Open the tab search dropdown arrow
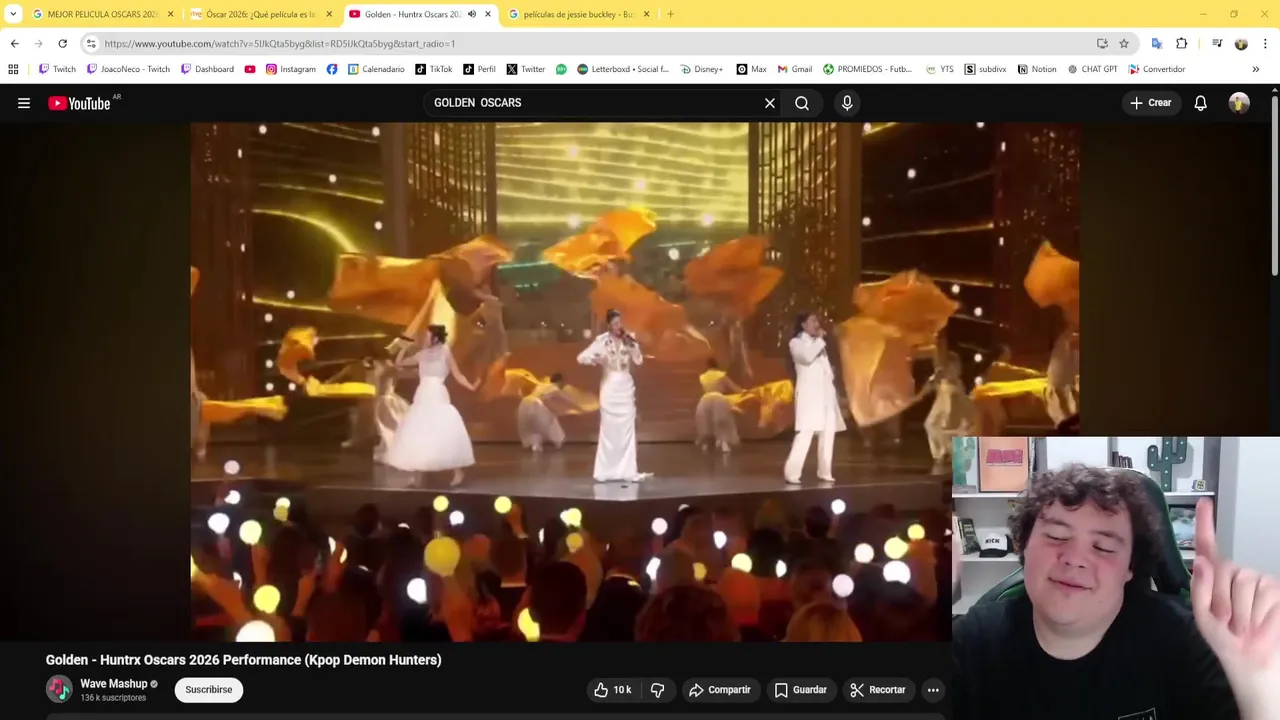The image size is (1280, 720). tap(13, 14)
